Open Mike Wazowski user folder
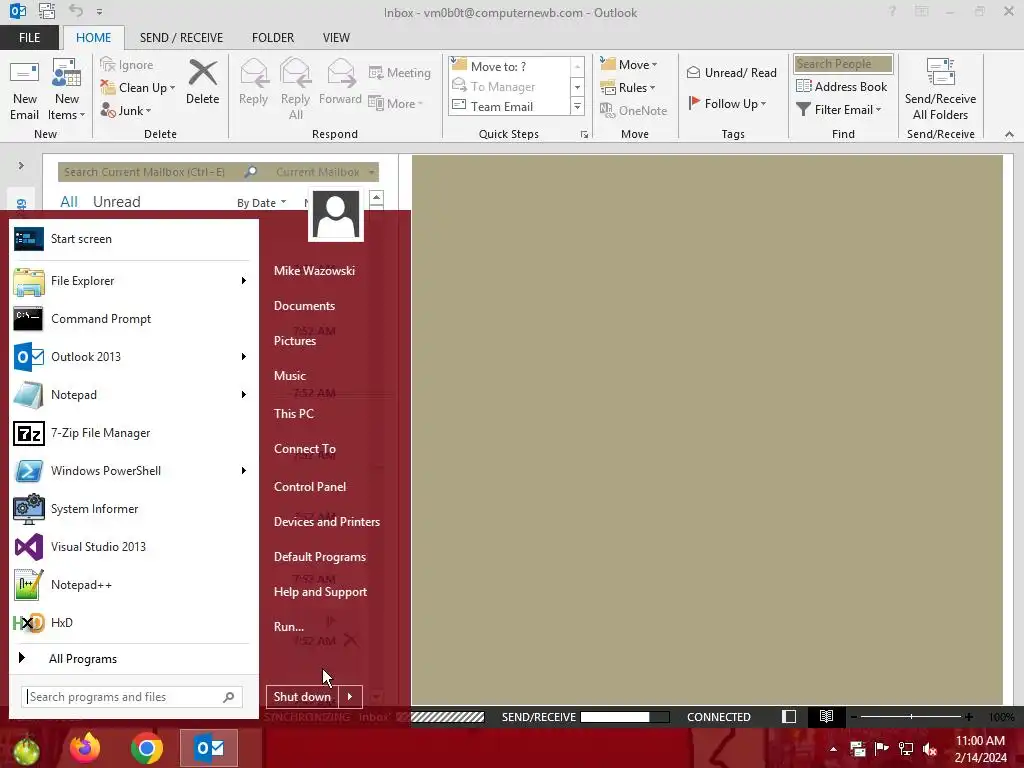 [x=314, y=270]
